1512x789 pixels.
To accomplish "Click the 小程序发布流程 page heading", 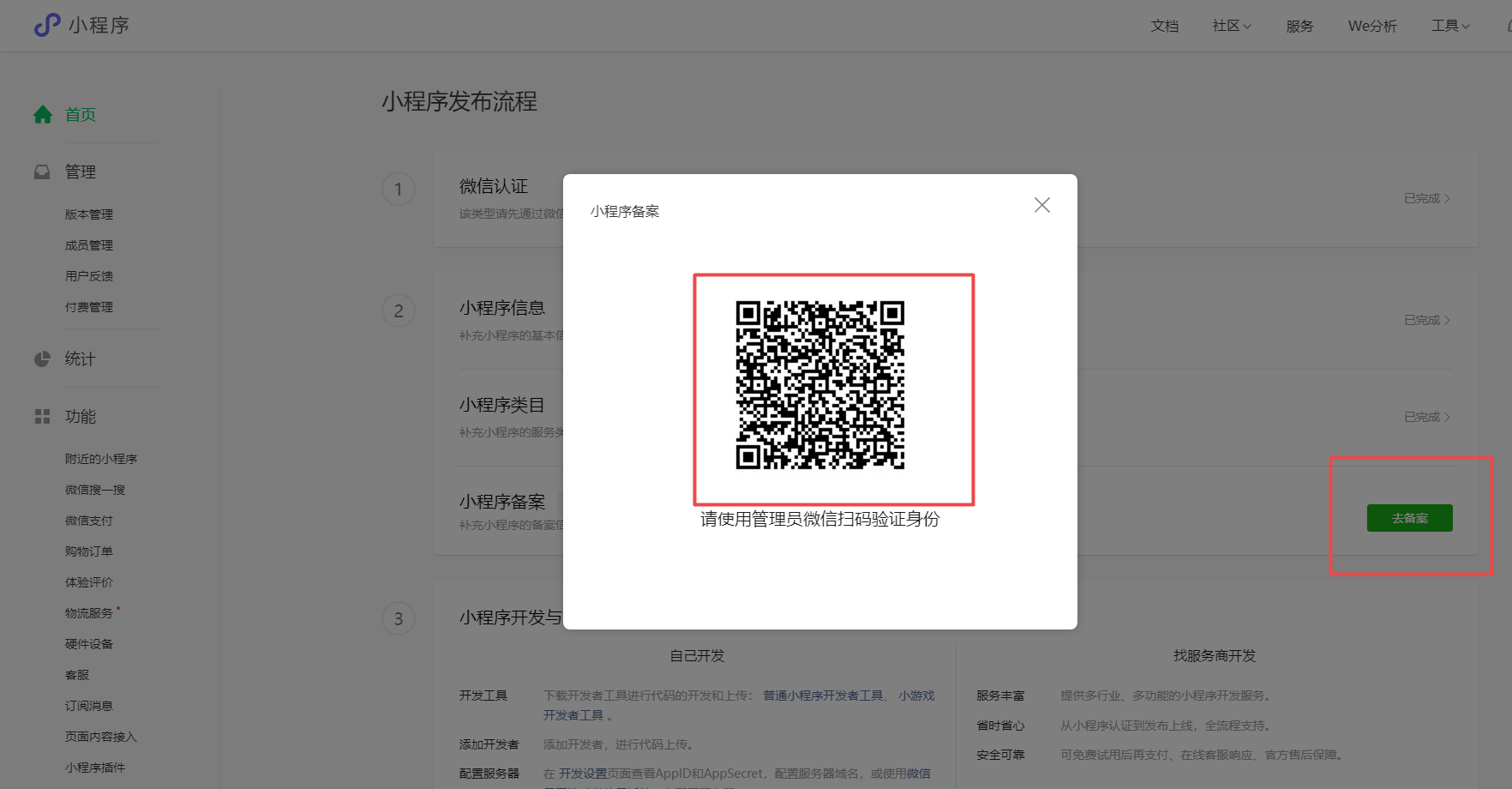I will 459,101.
